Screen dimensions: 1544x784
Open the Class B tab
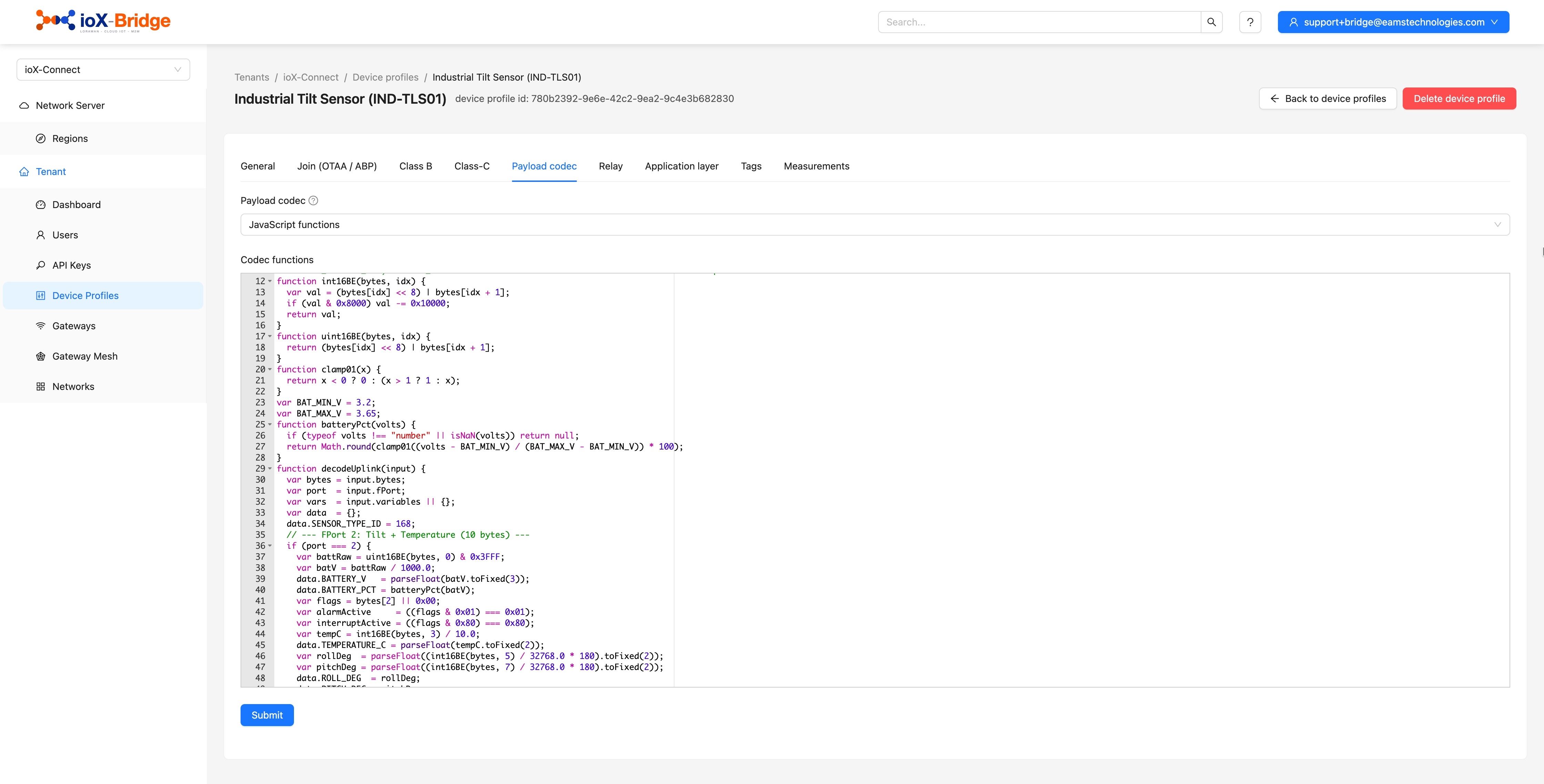[x=415, y=166]
